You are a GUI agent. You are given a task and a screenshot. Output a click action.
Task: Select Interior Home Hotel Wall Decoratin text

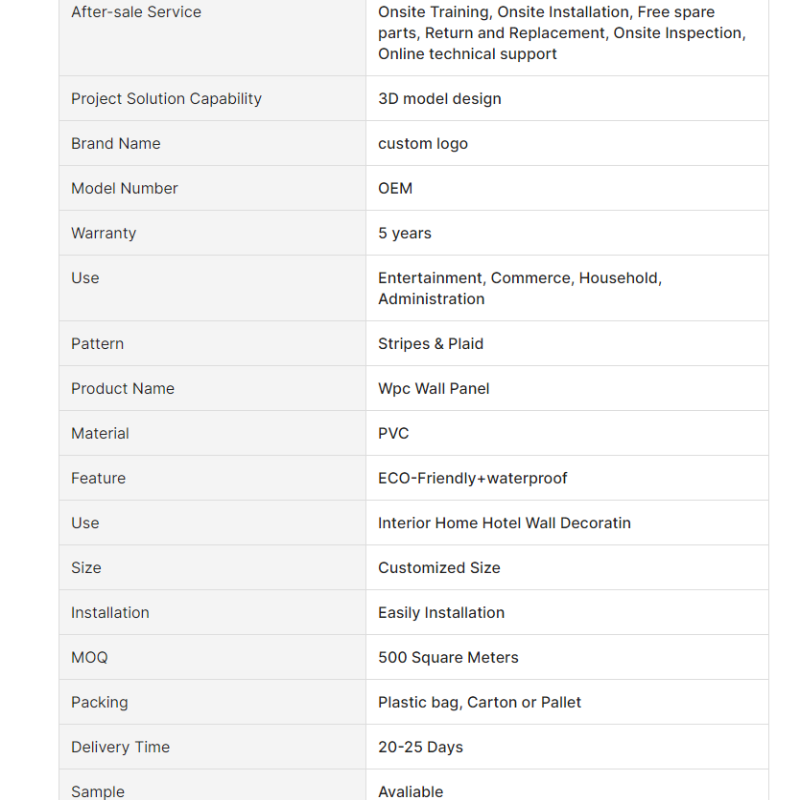(504, 523)
